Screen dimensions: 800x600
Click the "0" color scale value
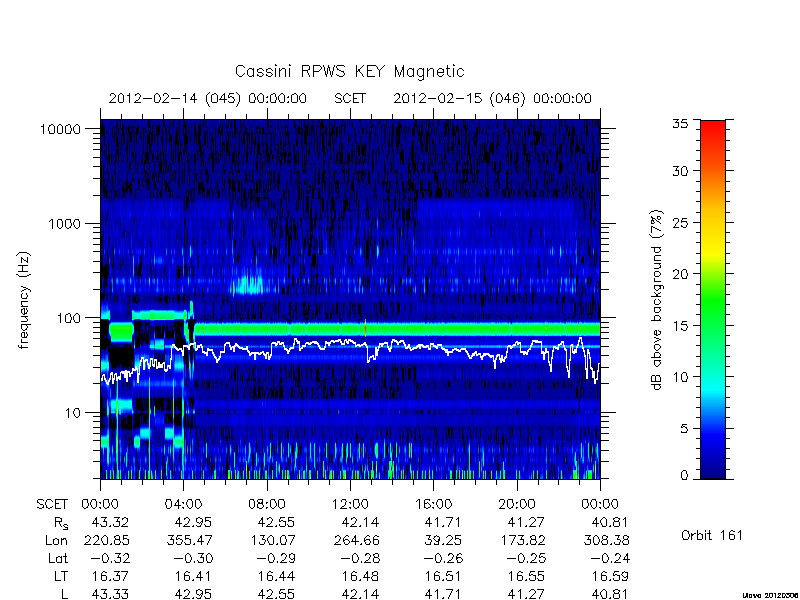click(x=684, y=476)
